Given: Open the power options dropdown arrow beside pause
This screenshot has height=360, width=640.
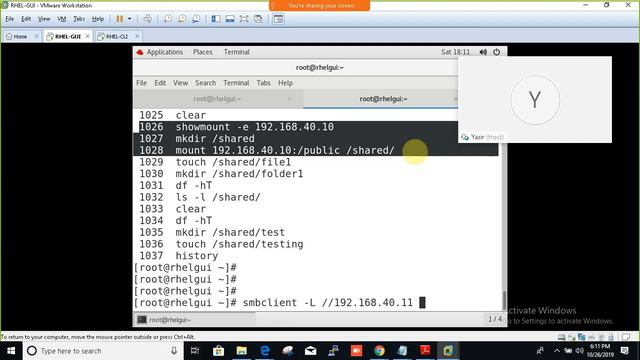Looking at the screenshot, I should pyautogui.click(x=129, y=19).
